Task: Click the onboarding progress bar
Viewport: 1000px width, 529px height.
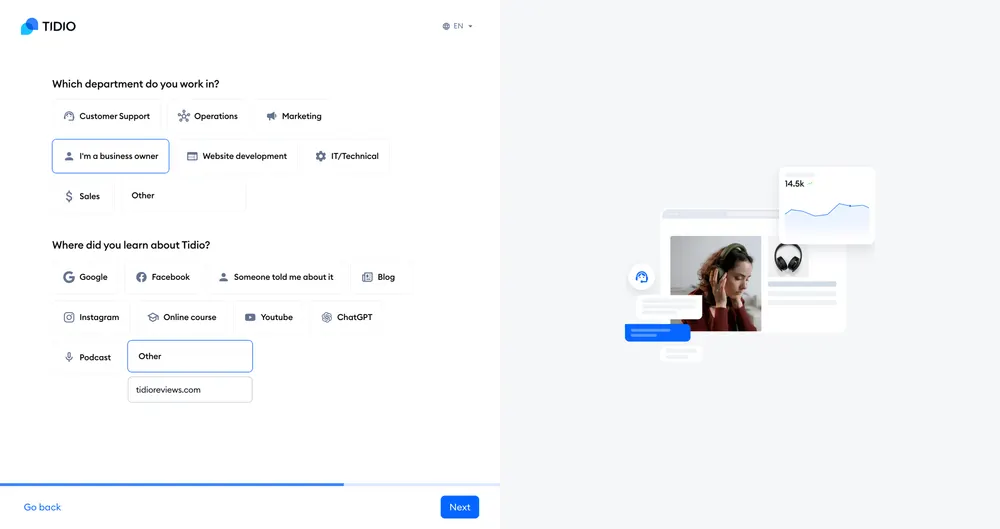Action: (x=250, y=485)
